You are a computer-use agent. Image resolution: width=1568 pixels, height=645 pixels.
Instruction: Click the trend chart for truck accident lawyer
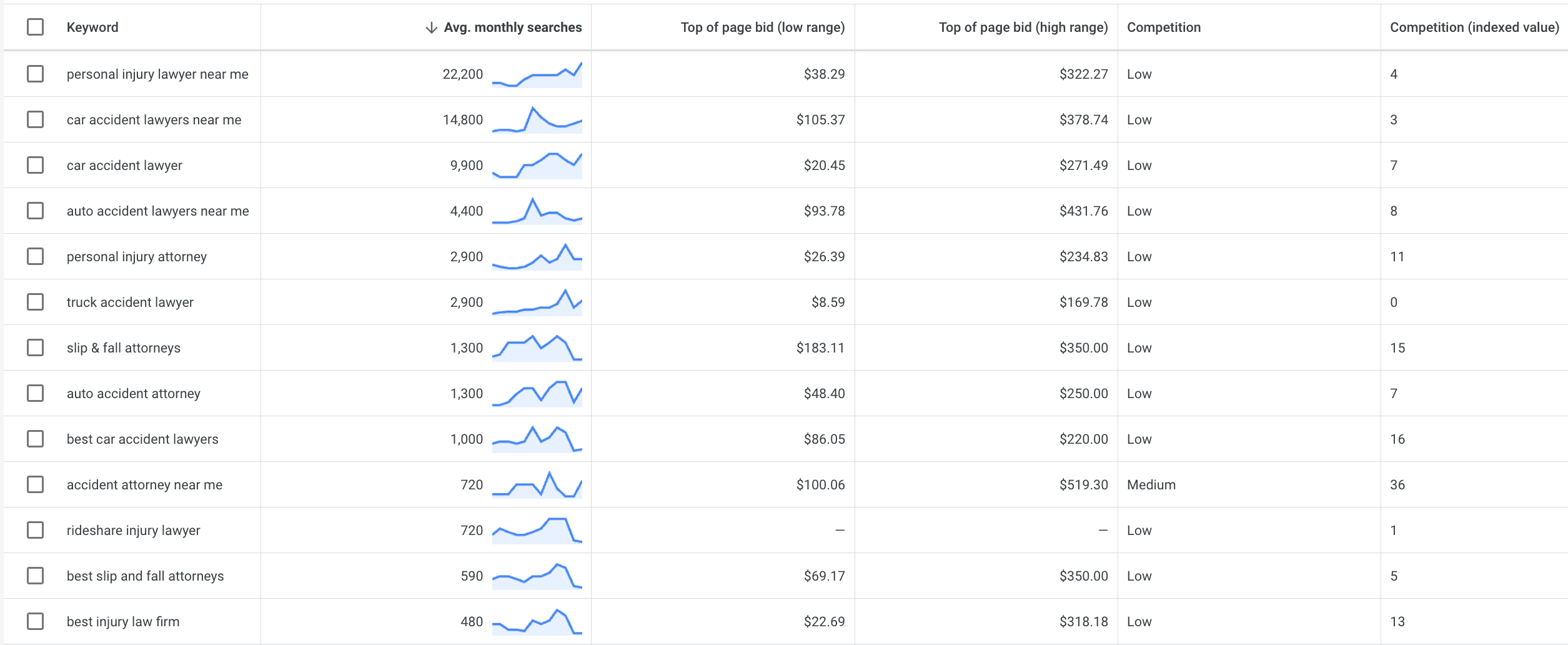click(537, 302)
